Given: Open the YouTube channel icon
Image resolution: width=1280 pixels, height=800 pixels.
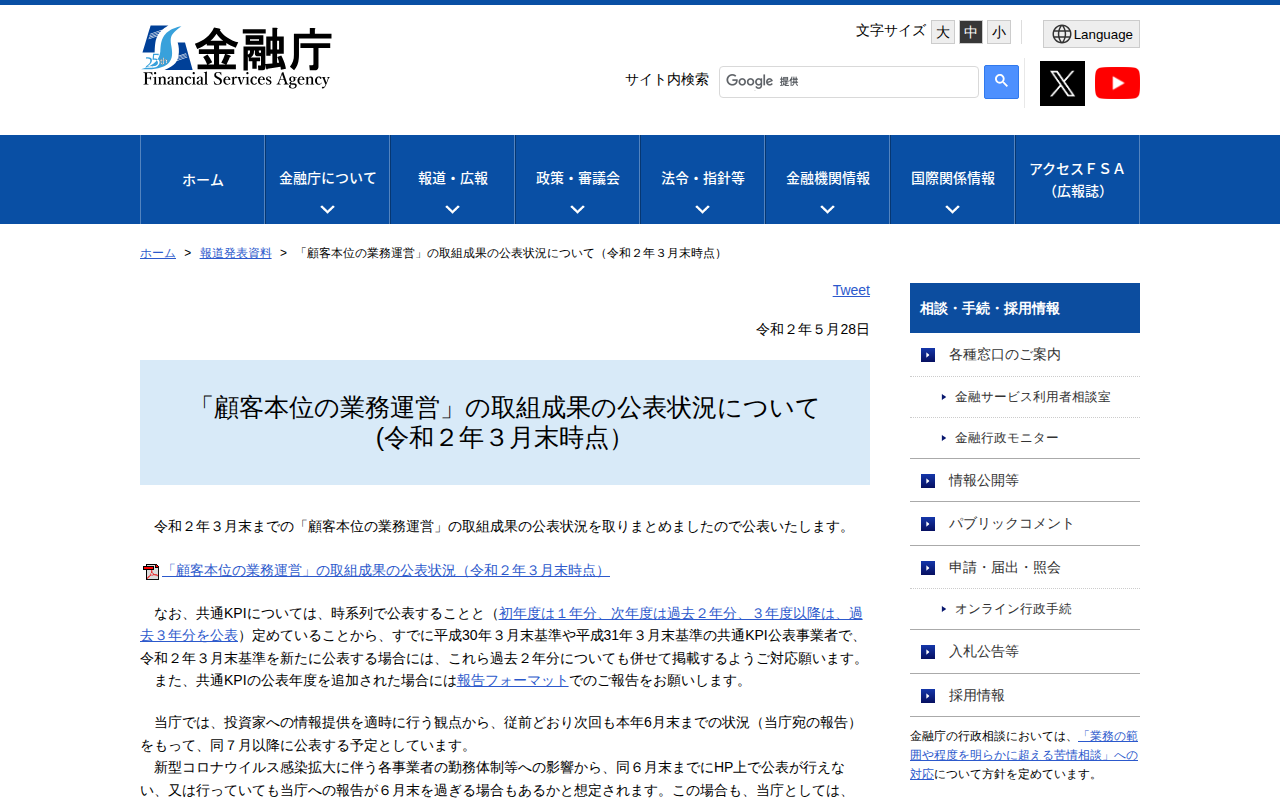Looking at the screenshot, I should pyautogui.click(x=1117, y=83).
